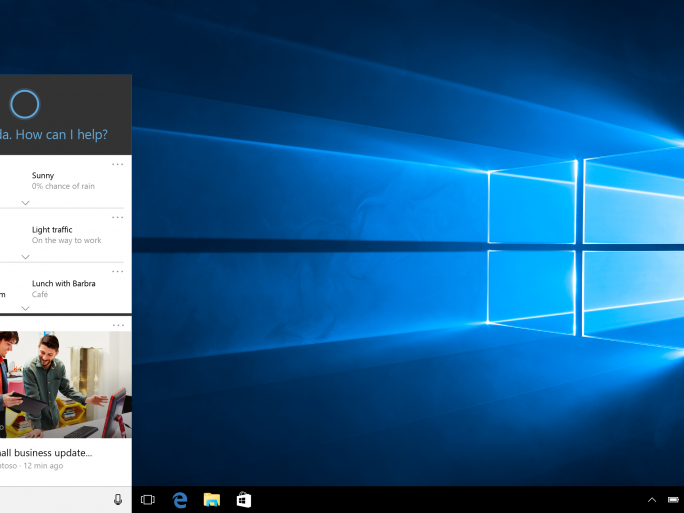
Task: Click 'On the way to work' text
Action: tap(66, 240)
